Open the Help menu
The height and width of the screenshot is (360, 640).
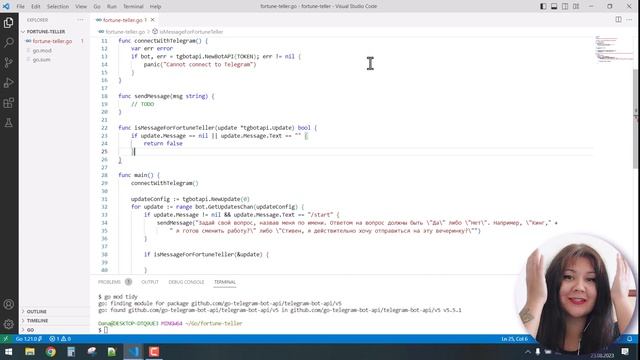[x=156, y=7]
